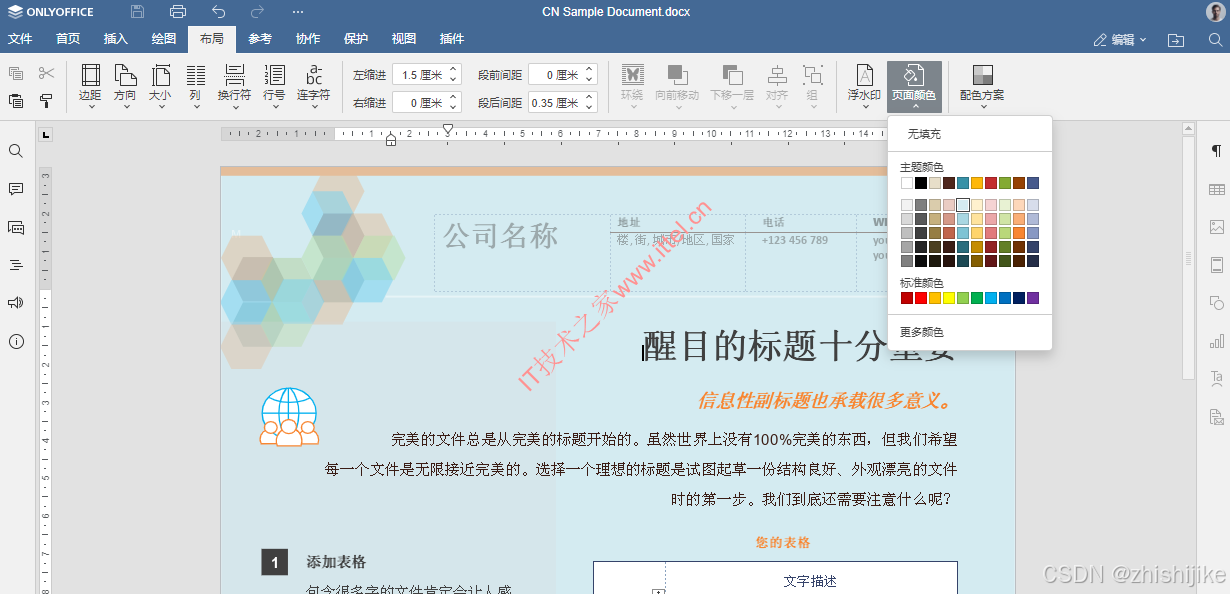Pick the yellow swatch in standard colors
This screenshot has width=1230, height=594.
[x=949, y=298]
